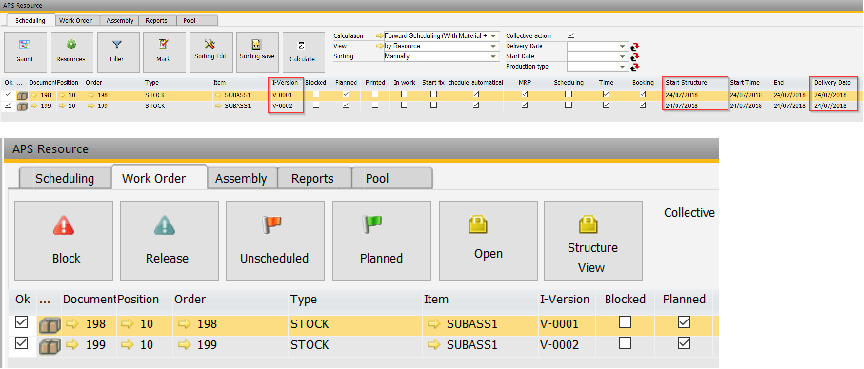Click Item link arrow for V-0001 row, lower grid
Image resolution: width=864 pixels, height=369 pixels.
[x=435, y=324]
